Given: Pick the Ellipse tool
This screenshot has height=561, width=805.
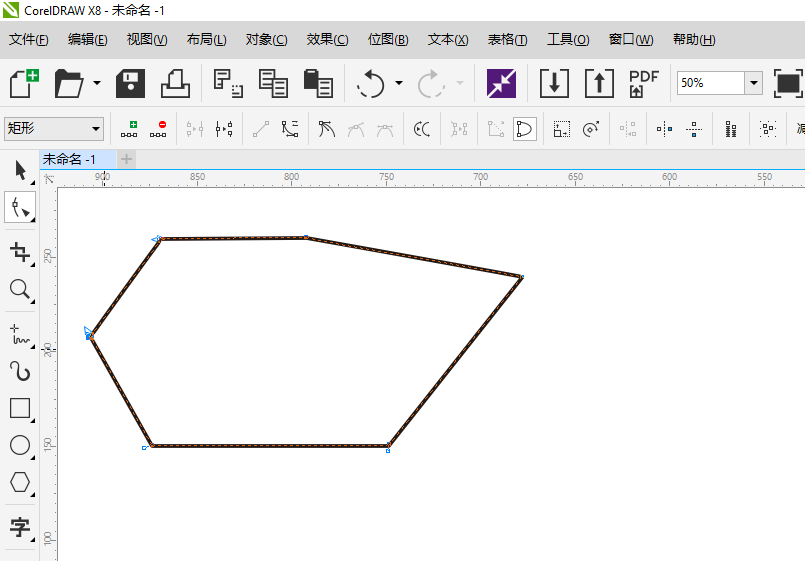Looking at the screenshot, I should (20, 445).
